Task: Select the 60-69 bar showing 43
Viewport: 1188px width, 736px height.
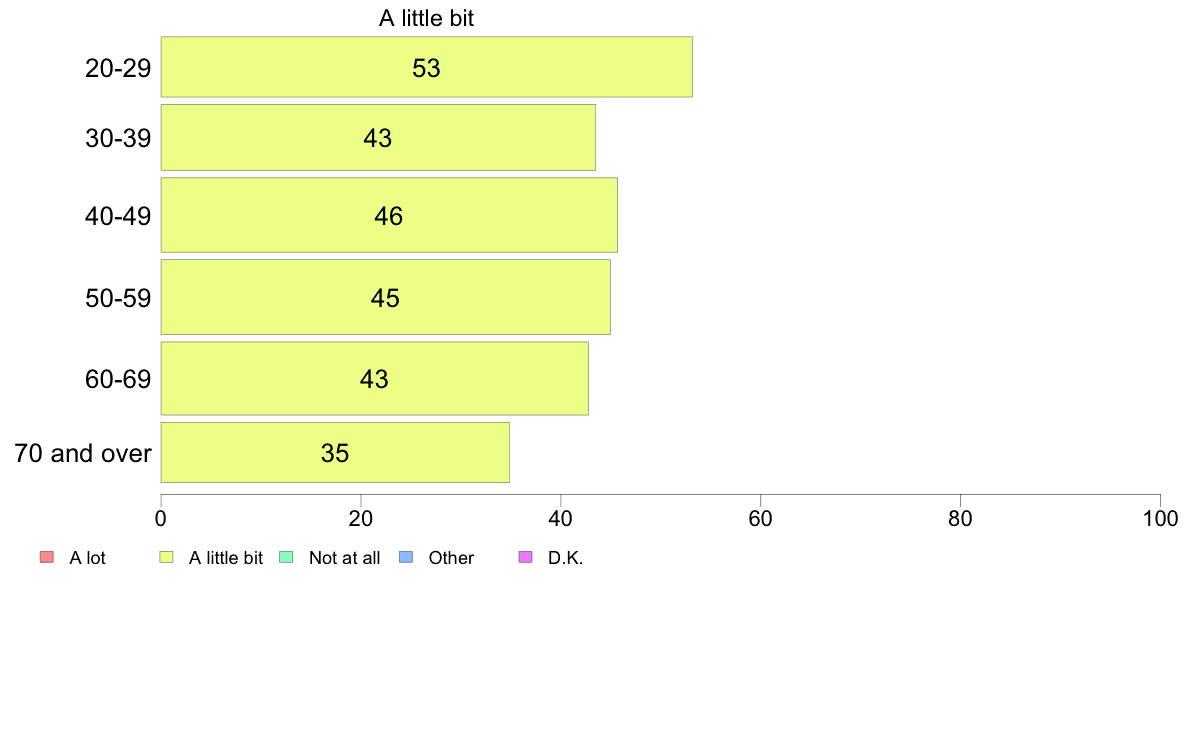Action: pos(374,378)
